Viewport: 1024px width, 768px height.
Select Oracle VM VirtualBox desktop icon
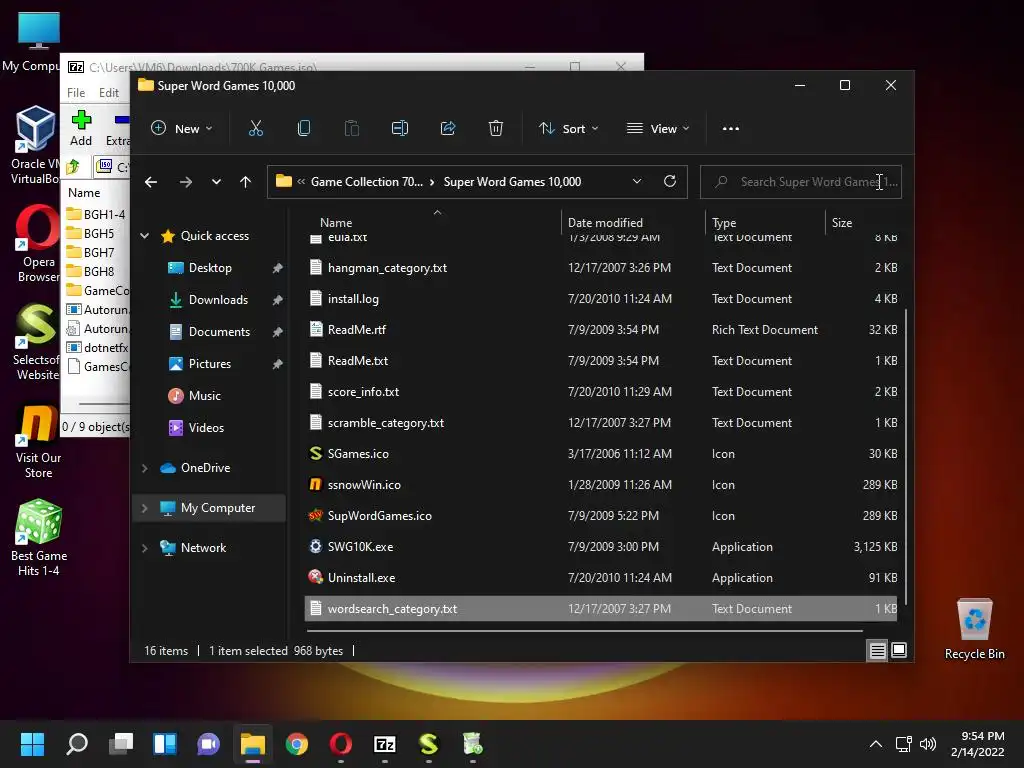tap(35, 145)
